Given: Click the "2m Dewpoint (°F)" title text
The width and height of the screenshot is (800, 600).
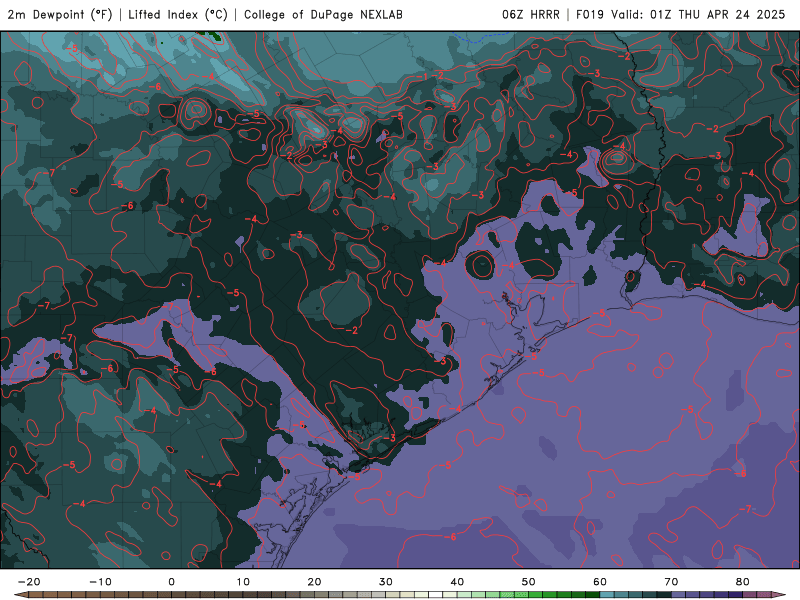Looking at the screenshot, I should (x=60, y=15).
